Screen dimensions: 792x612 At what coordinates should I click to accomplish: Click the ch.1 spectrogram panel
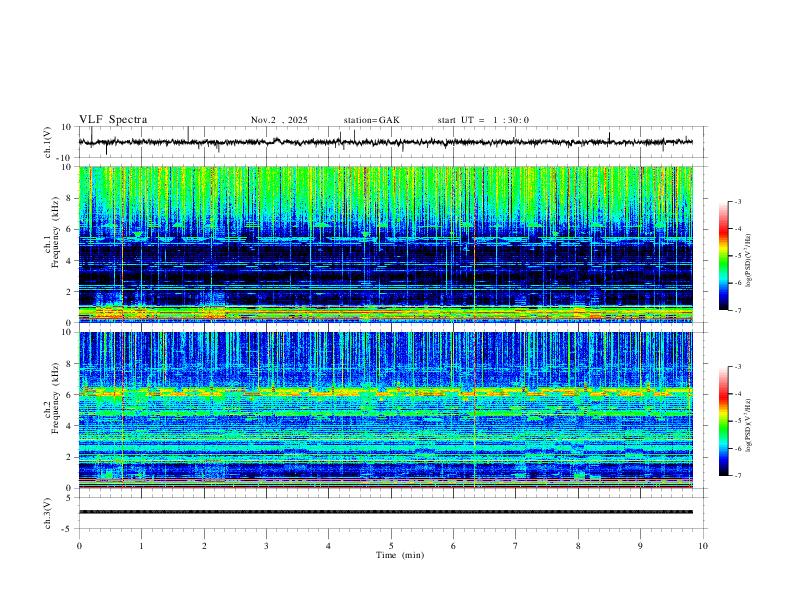(386, 244)
